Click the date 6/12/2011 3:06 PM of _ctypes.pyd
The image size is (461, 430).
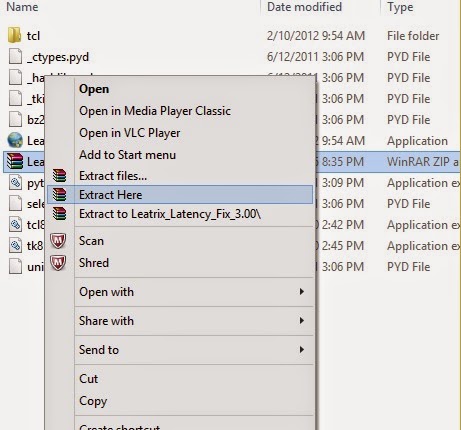(316, 57)
